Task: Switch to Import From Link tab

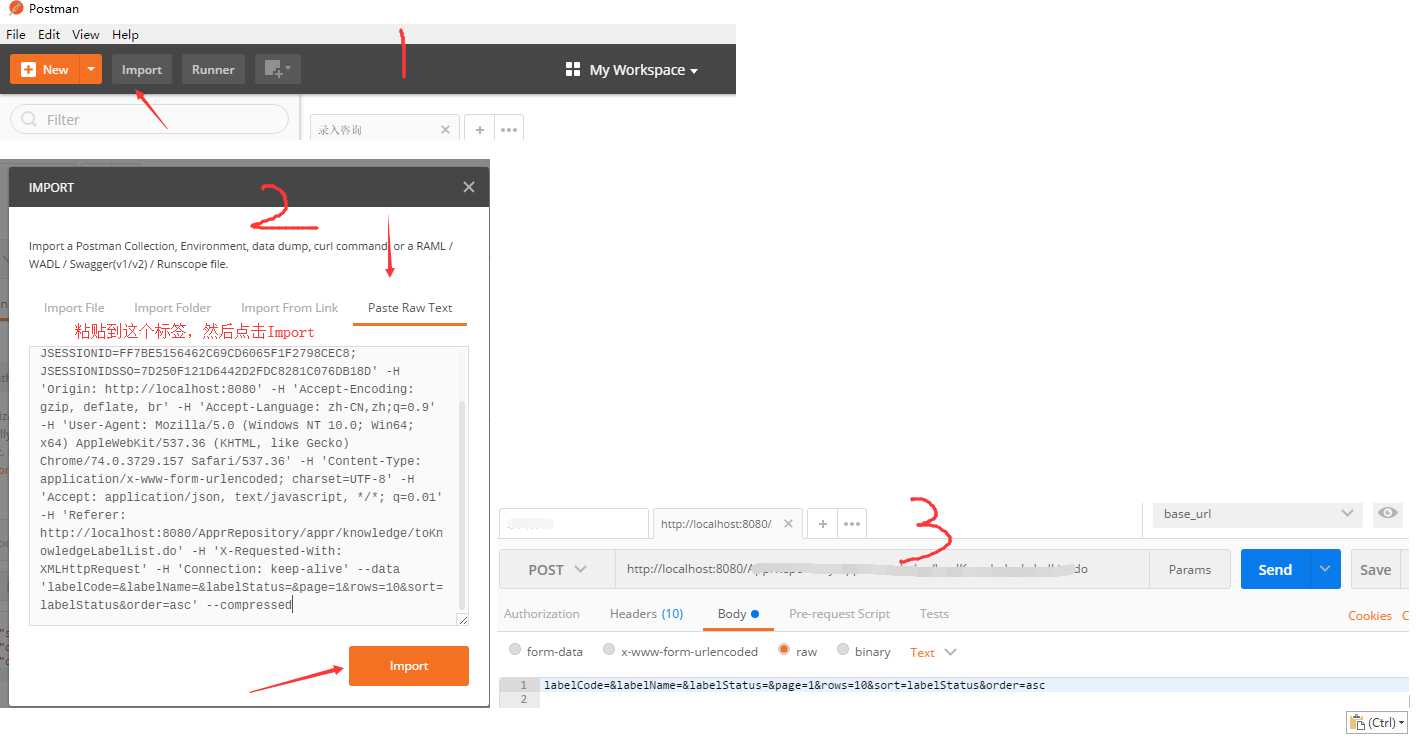Action: (x=289, y=308)
